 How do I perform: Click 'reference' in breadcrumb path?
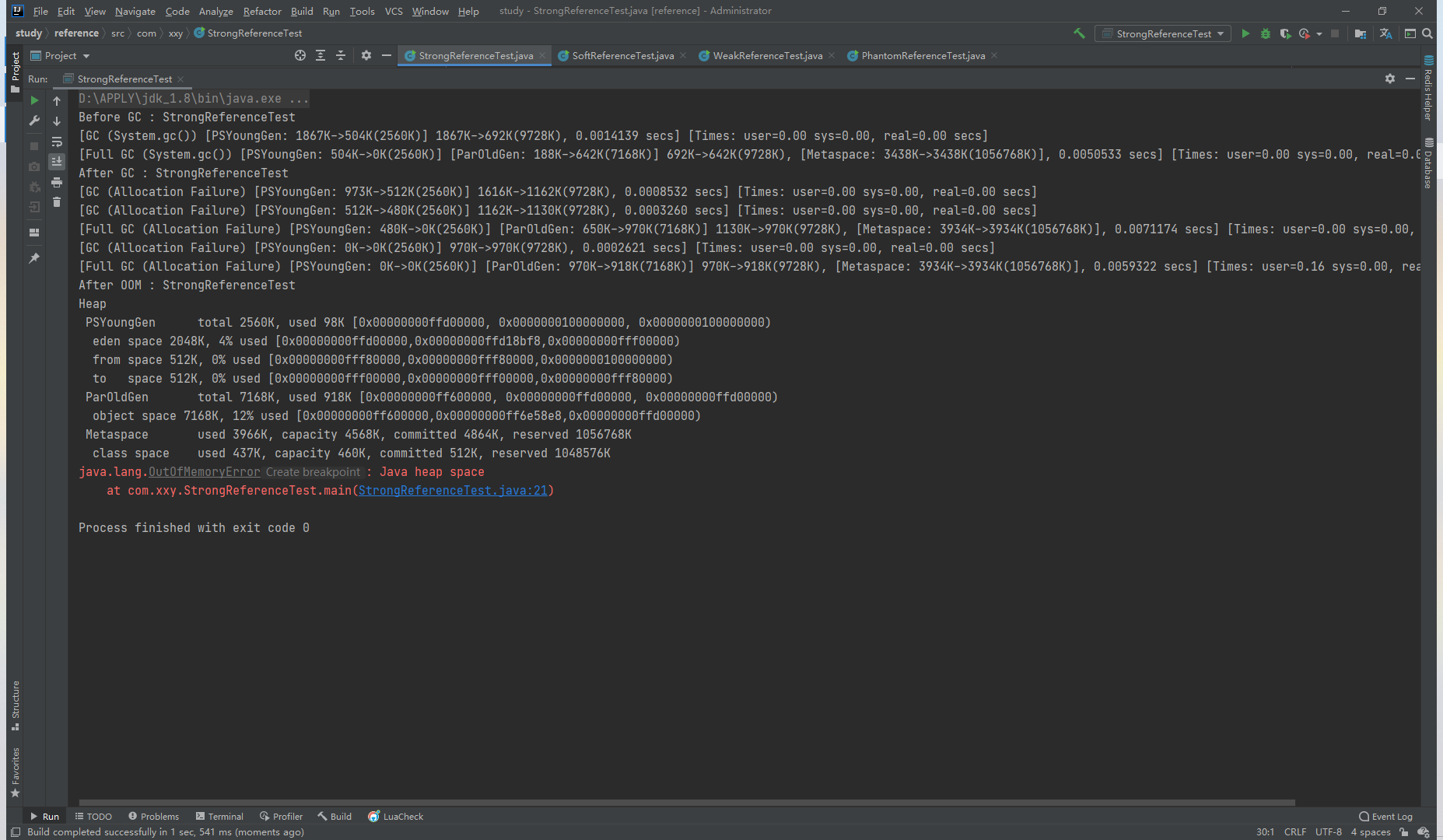76,33
